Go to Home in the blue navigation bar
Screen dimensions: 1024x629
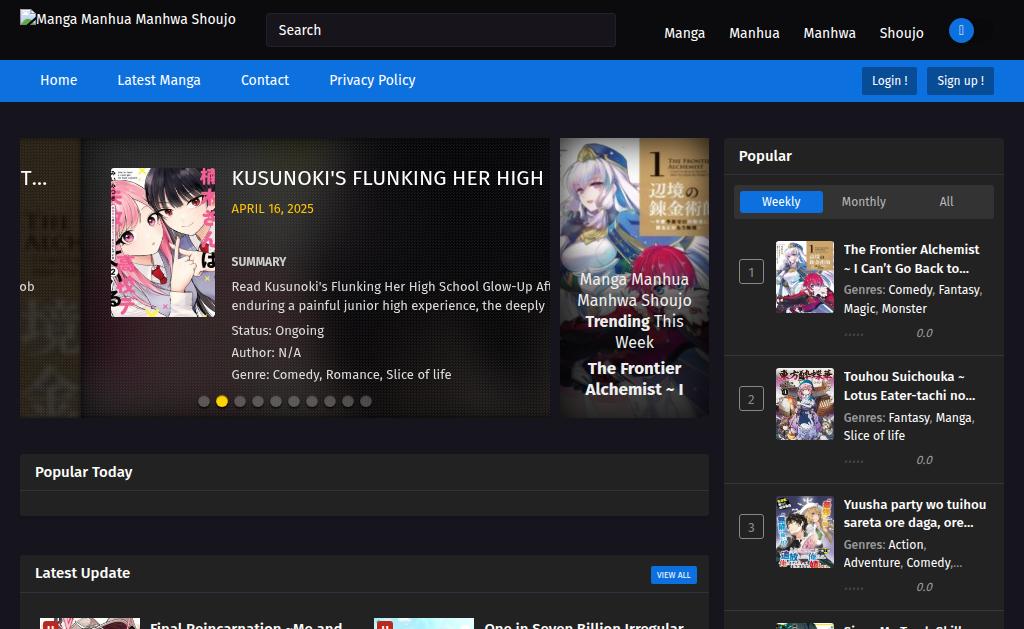tap(59, 80)
